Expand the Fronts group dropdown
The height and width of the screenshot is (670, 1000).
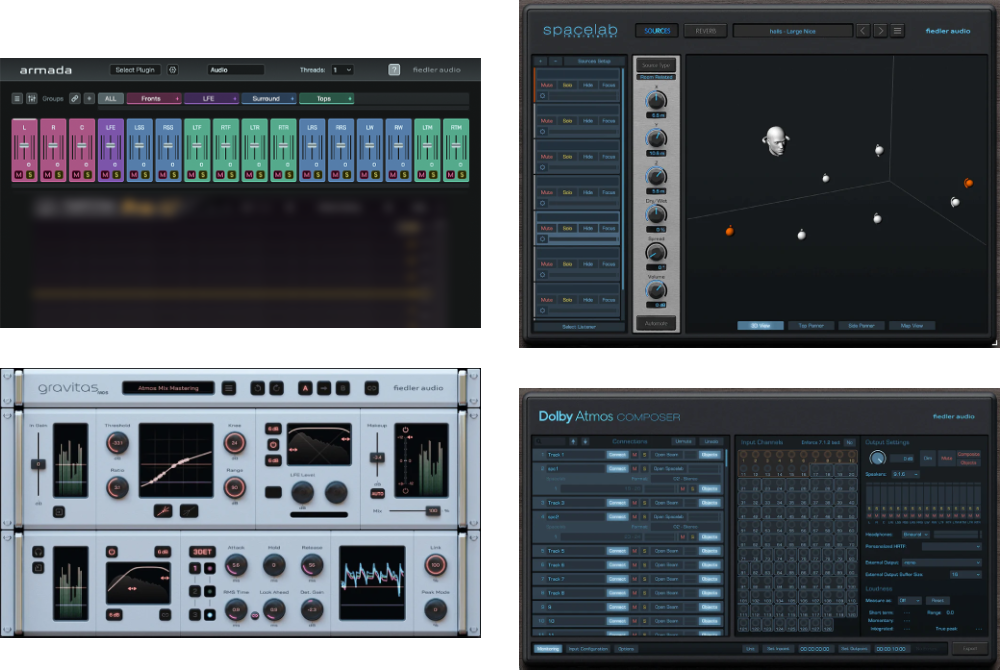pyautogui.click(x=176, y=99)
